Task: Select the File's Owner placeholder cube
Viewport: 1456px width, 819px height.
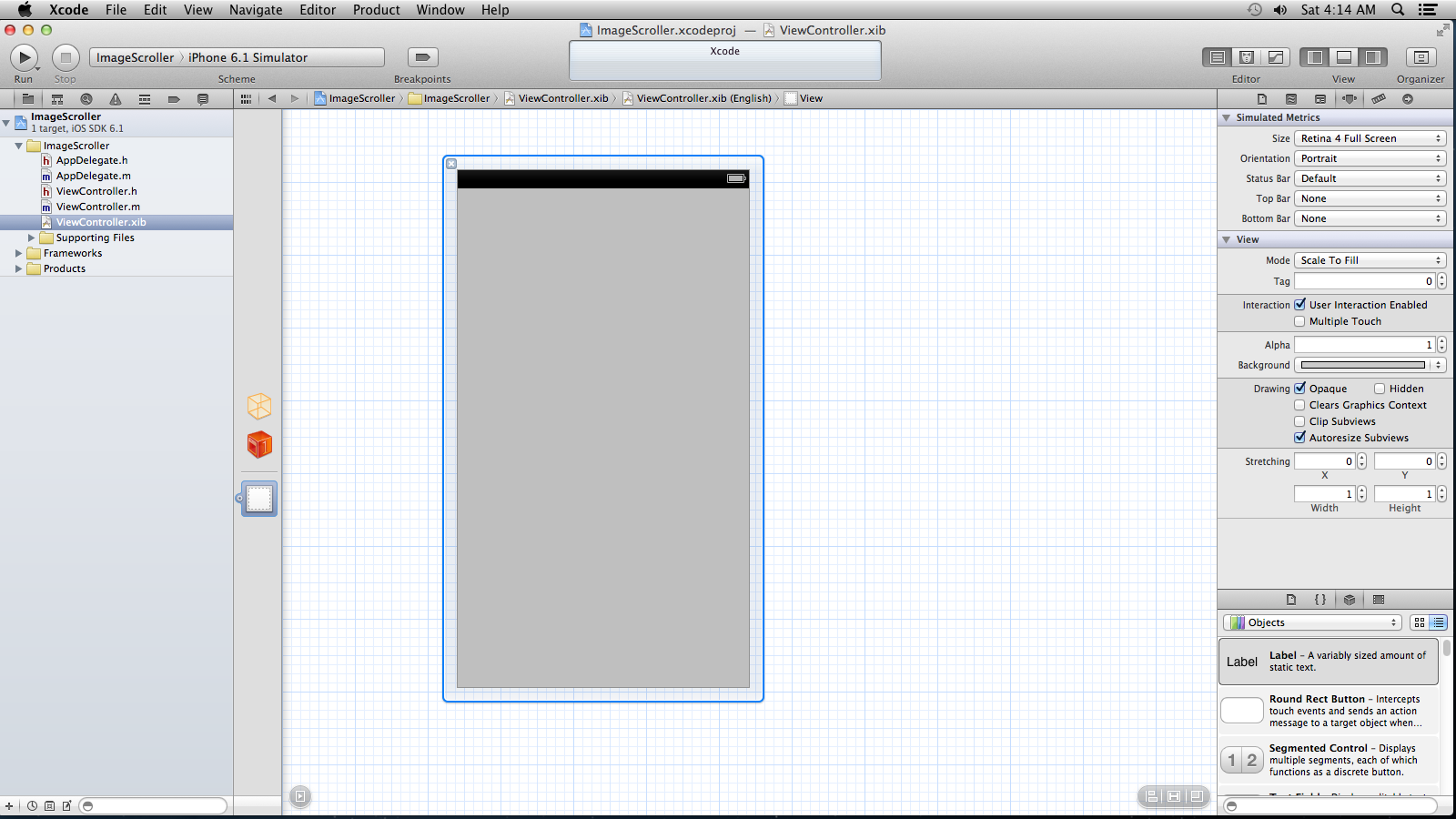Action: (259, 406)
